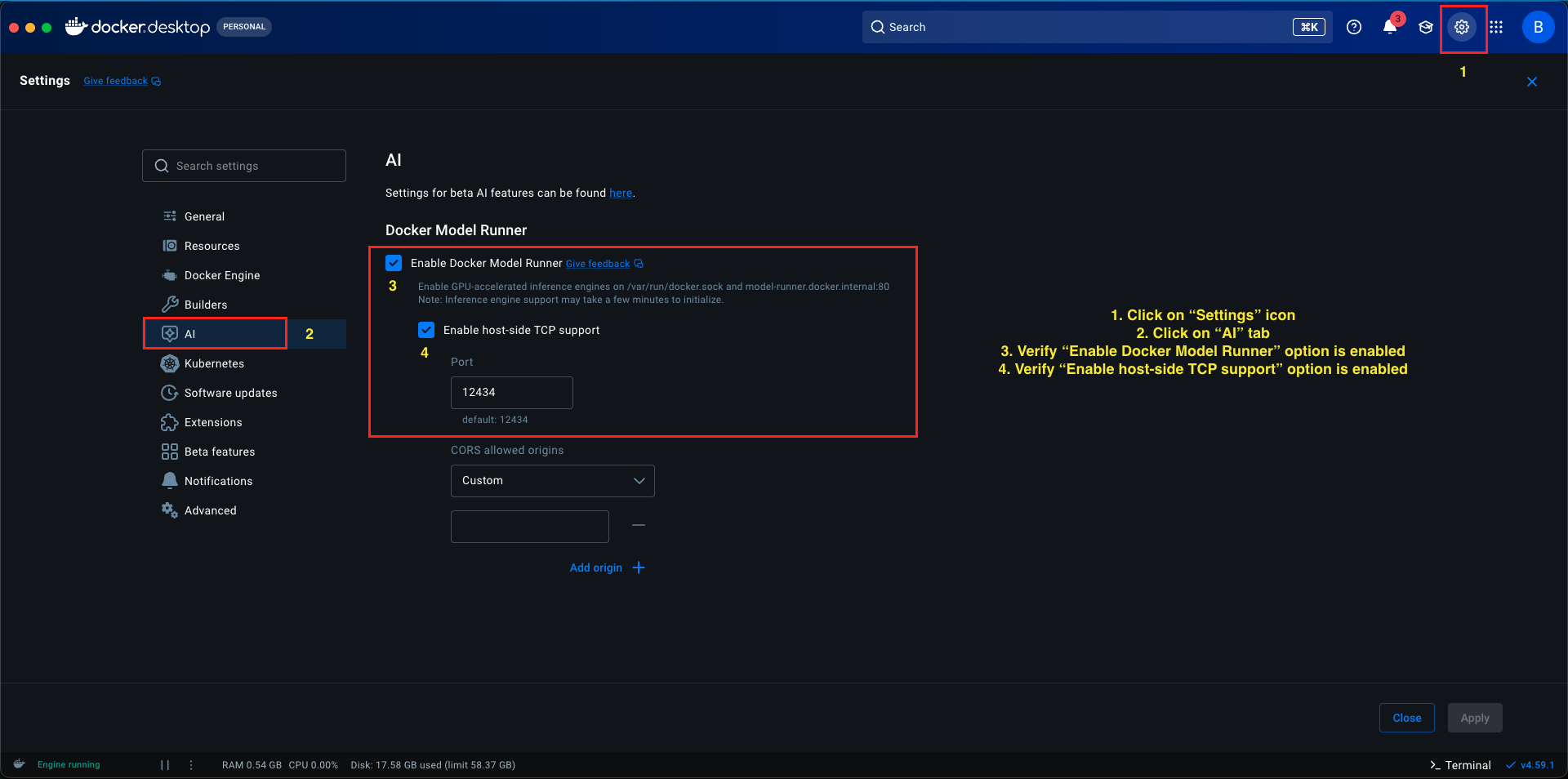Open the engine more options menu
Viewport: 1568px width, 779px height.
click(191, 765)
